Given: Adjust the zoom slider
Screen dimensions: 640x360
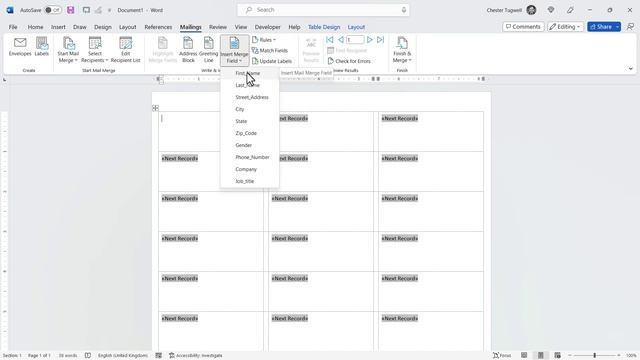Looking at the screenshot, I should [595, 356].
